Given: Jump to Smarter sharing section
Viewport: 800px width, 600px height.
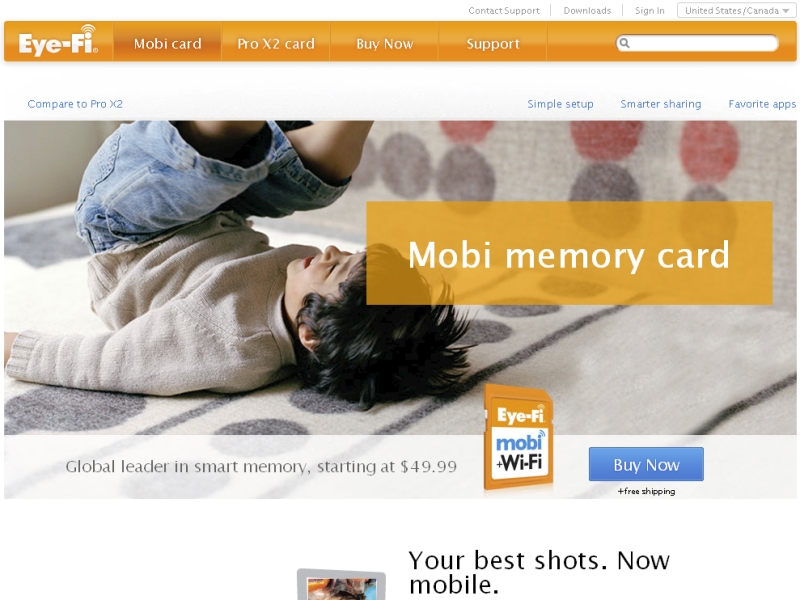Looking at the screenshot, I should click(661, 104).
